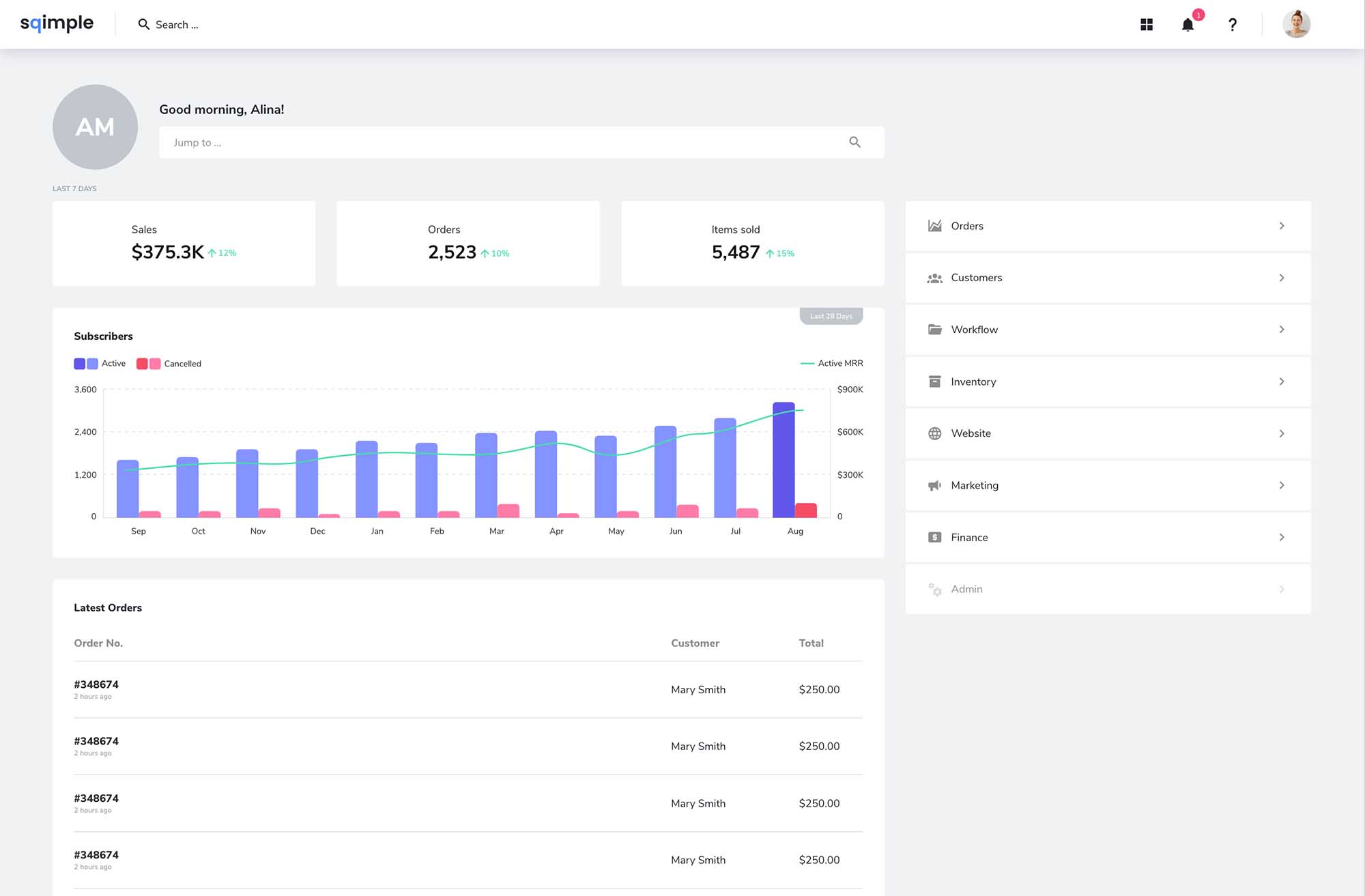Click the Finance dollar icon
1365x896 pixels.
pos(934,537)
